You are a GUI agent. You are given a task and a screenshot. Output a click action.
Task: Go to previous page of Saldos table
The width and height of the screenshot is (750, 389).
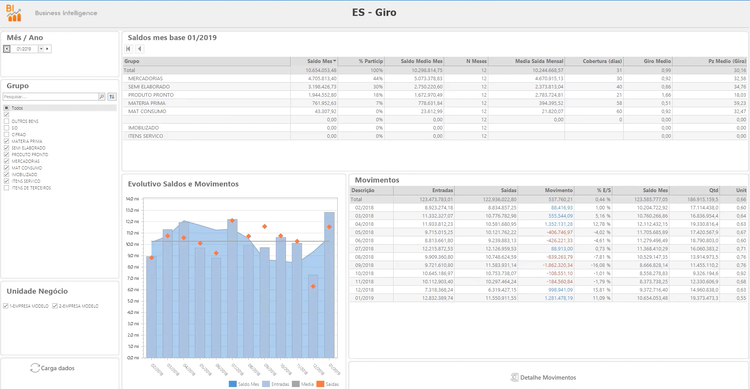click(139, 49)
